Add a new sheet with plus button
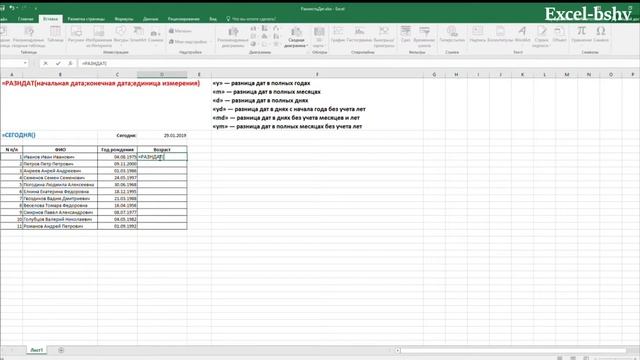 click(x=61, y=350)
